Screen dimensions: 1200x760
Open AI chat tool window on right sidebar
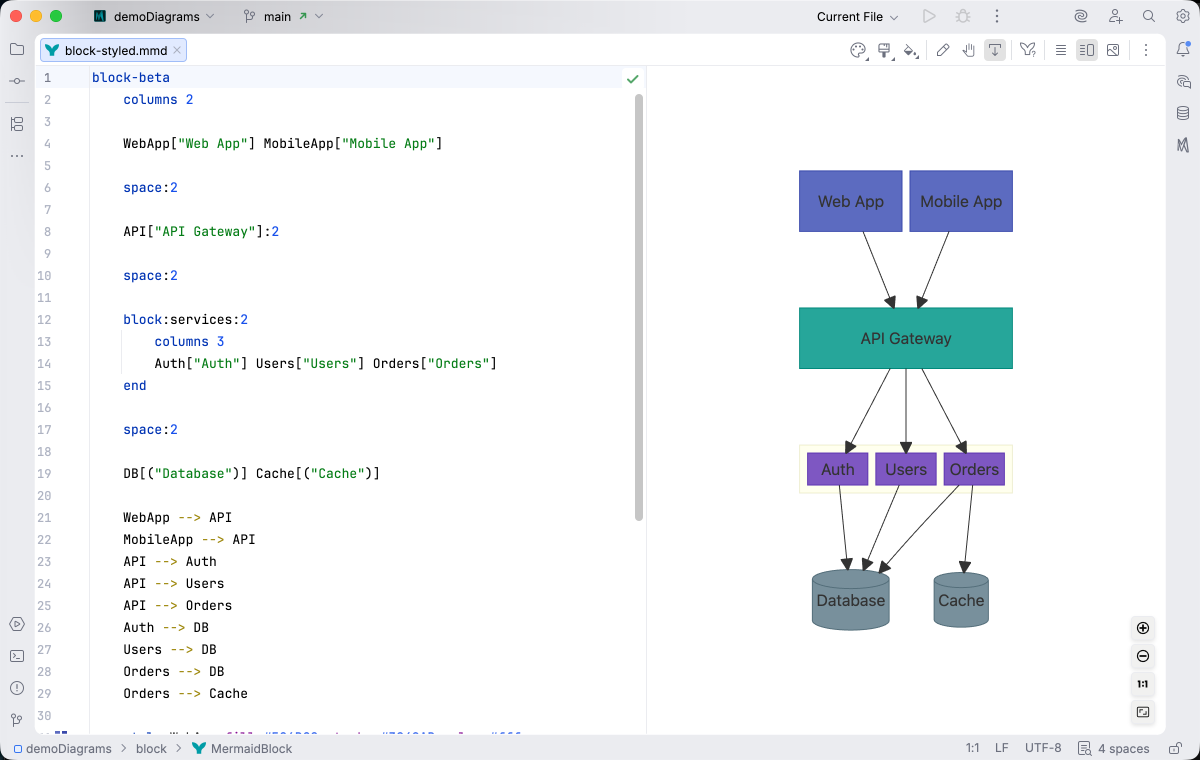point(1183,81)
